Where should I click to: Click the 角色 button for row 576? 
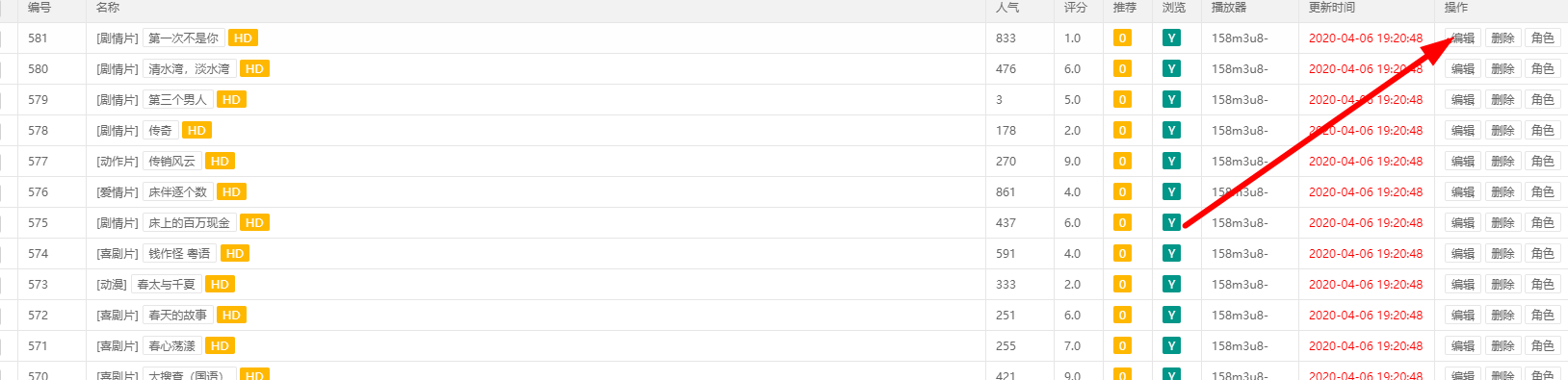click(1543, 192)
